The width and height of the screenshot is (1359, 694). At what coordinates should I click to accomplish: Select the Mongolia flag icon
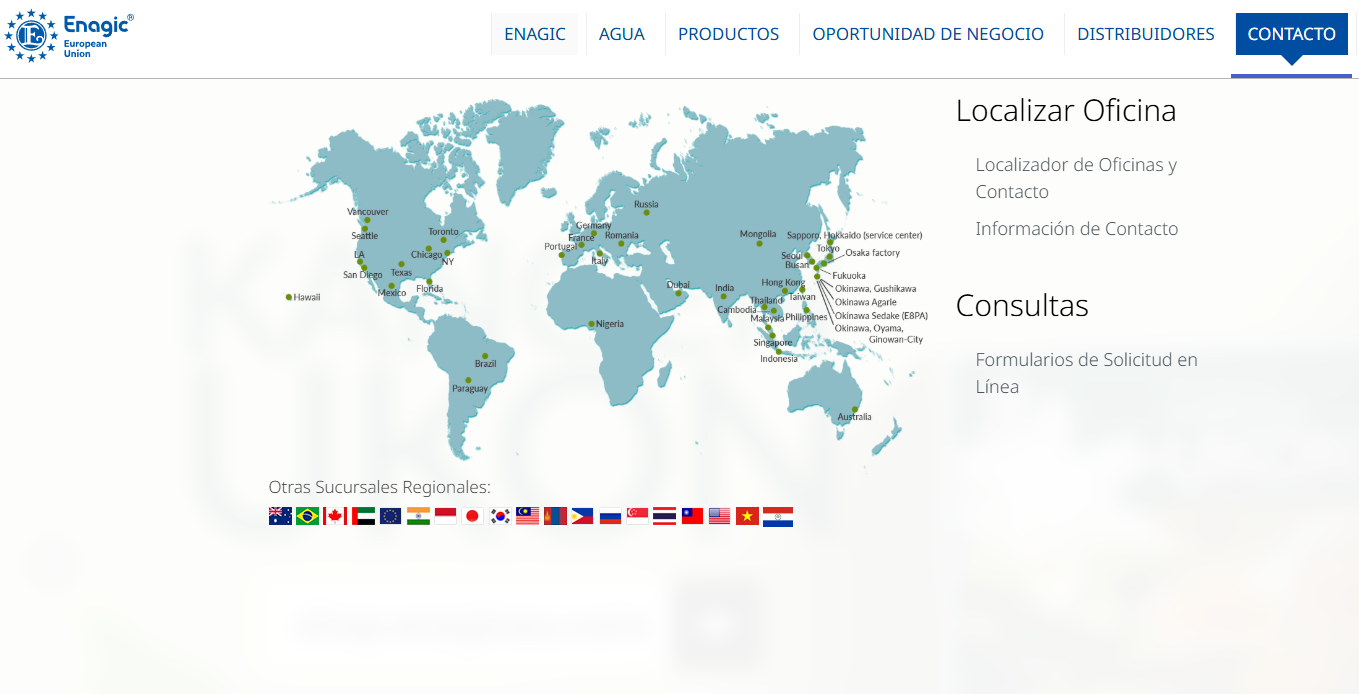coord(555,516)
